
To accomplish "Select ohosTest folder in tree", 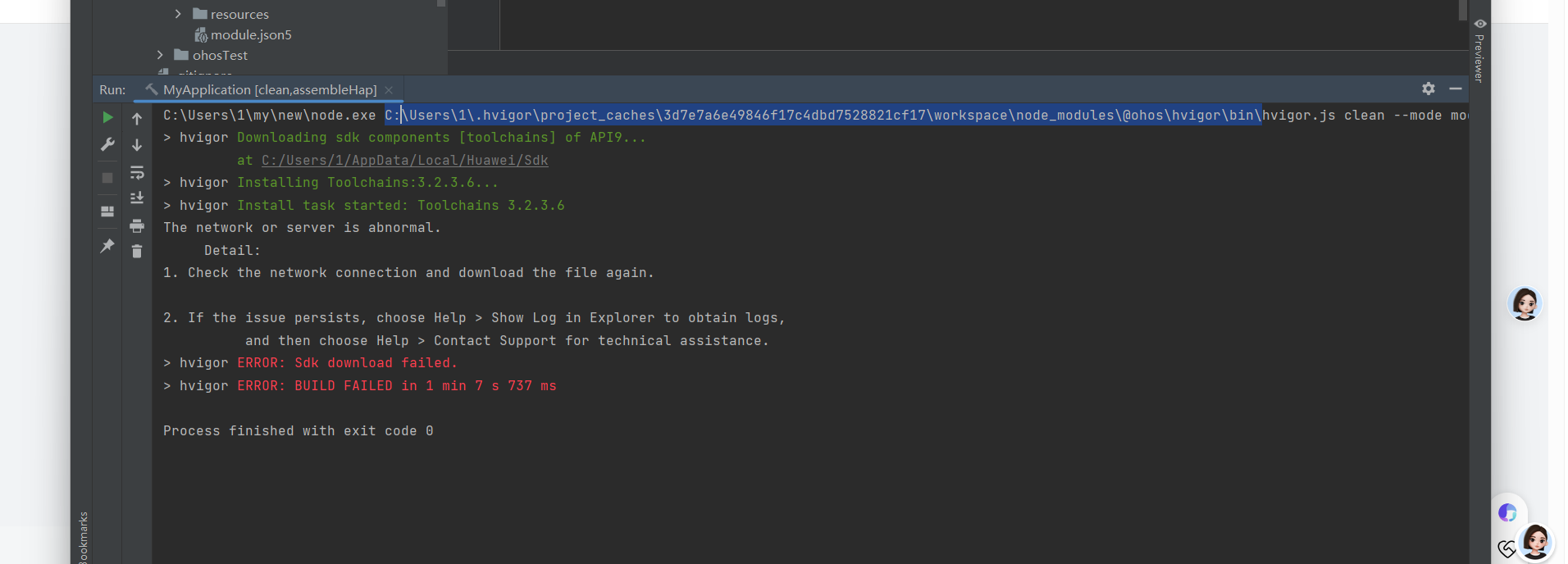I will pos(211,55).
